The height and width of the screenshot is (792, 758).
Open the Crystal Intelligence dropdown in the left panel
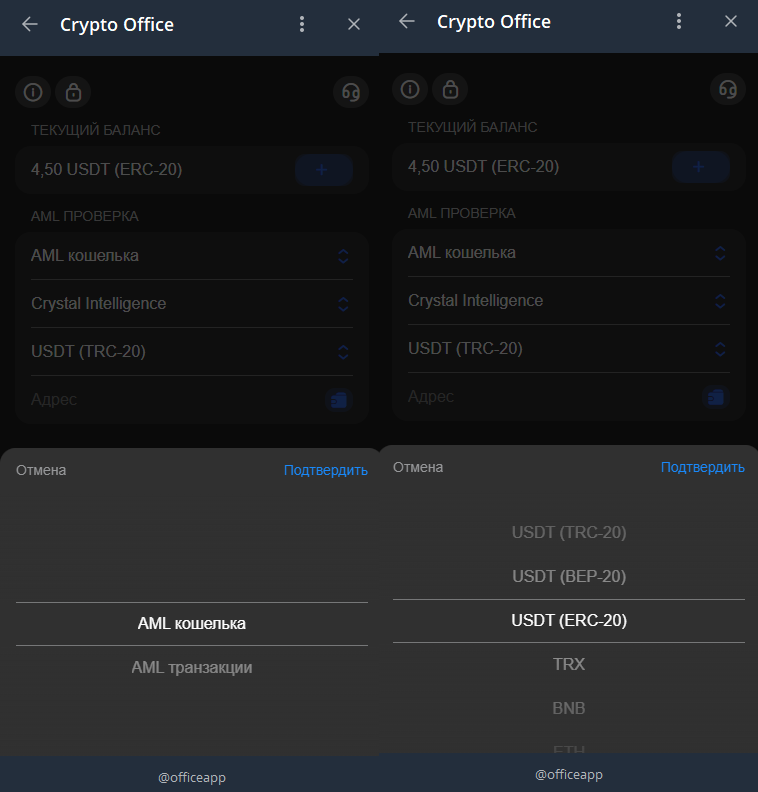tap(190, 304)
